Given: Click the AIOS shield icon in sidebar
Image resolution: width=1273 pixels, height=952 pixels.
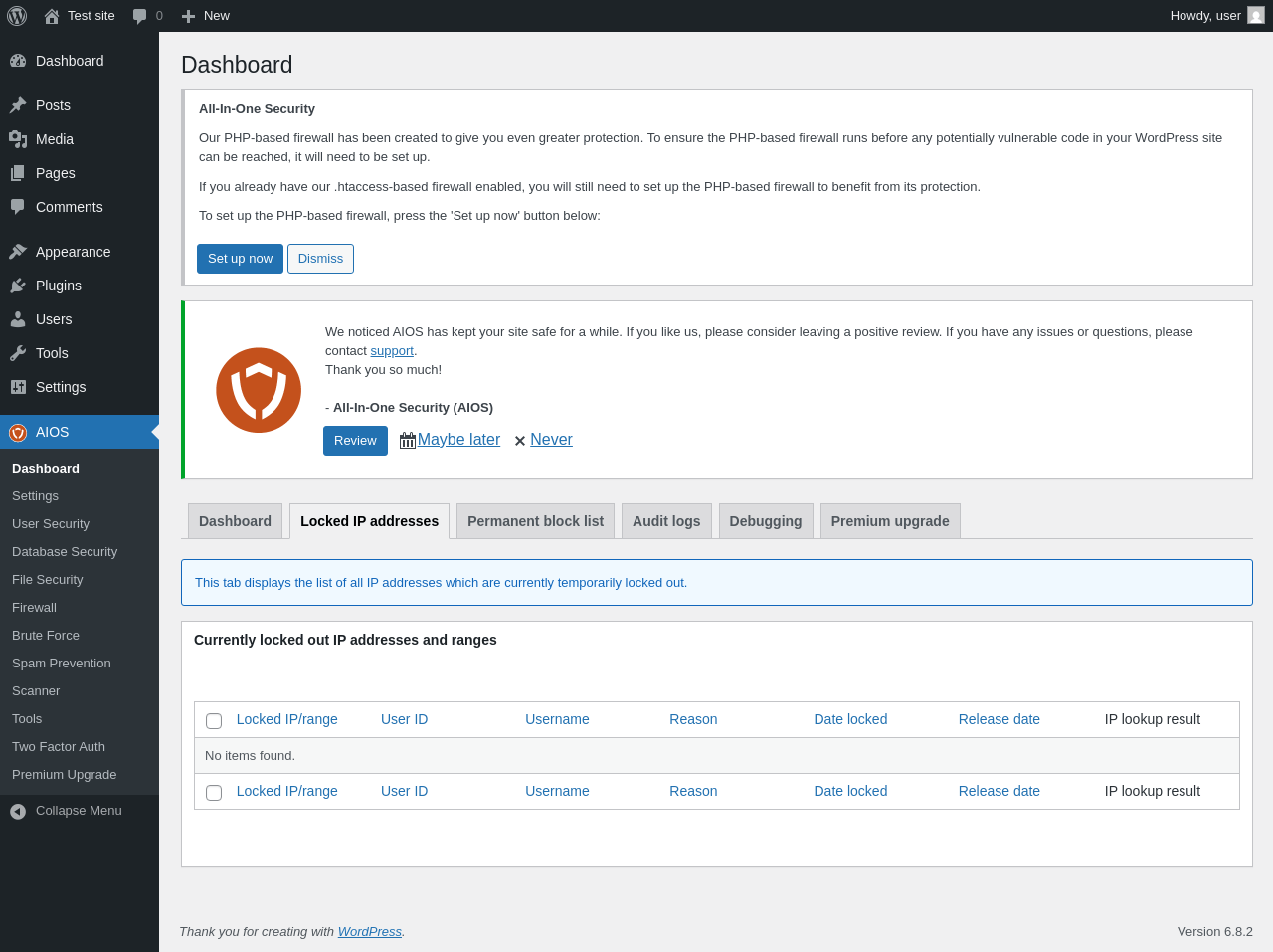Looking at the screenshot, I should [18, 432].
